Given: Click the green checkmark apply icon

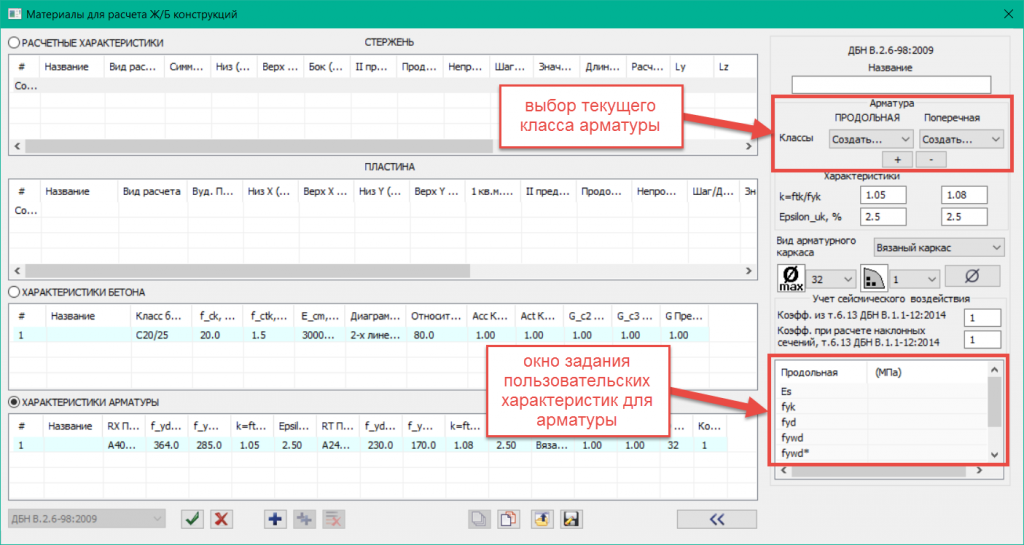Looking at the screenshot, I should click(192, 518).
